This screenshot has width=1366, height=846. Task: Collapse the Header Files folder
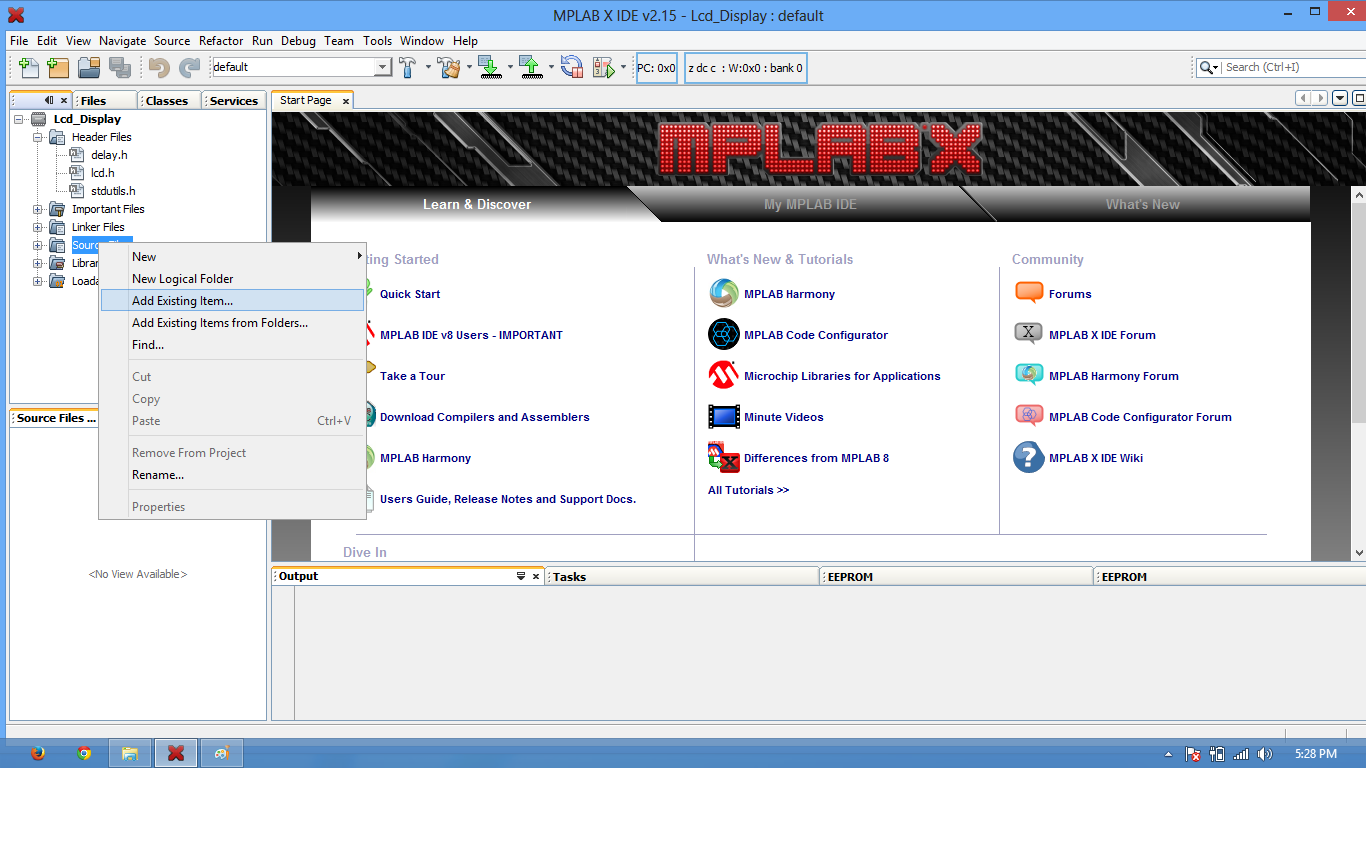pos(38,137)
